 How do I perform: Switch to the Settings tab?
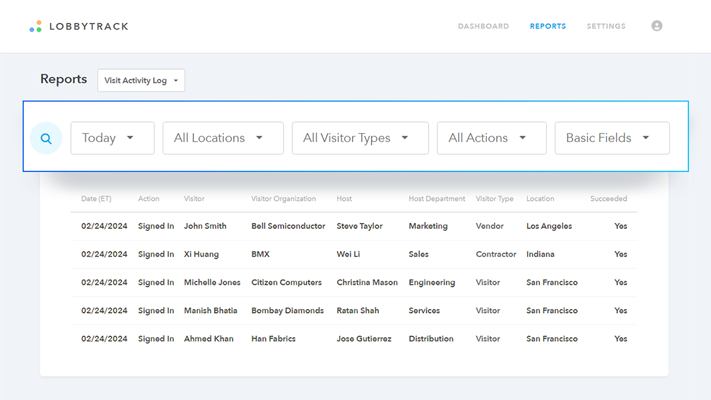[x=606, y=26]
